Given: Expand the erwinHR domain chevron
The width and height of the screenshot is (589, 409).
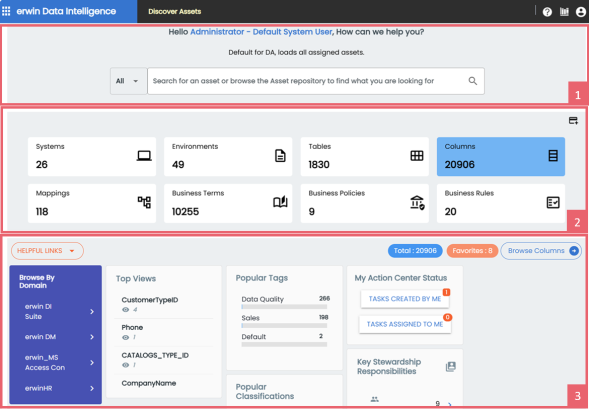Looking at the screenshot, I should pyautogui.click(x=92, y=388).
